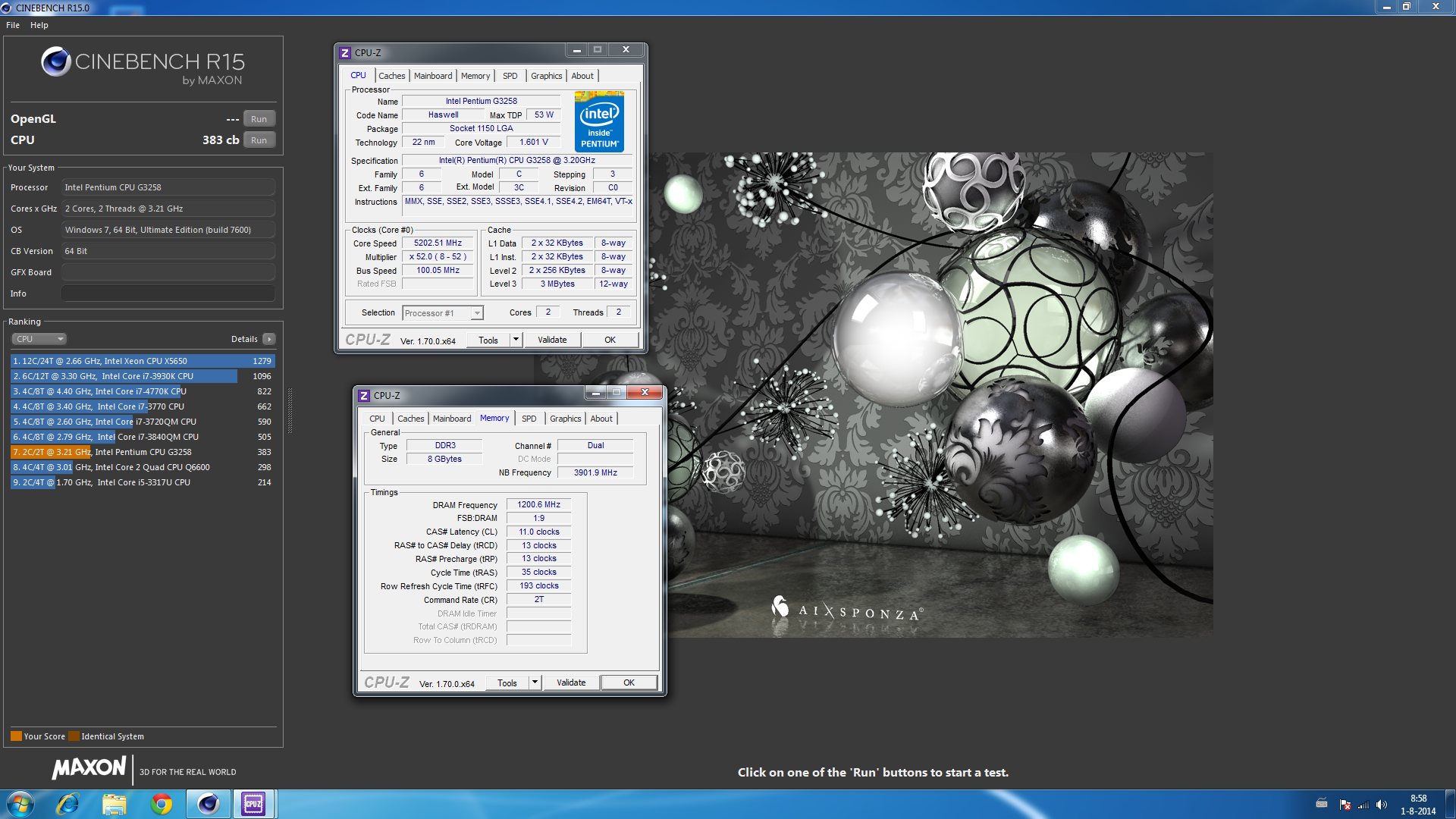Select Core i7-3770 ranking row scoring 662

[x=143, y=406]
